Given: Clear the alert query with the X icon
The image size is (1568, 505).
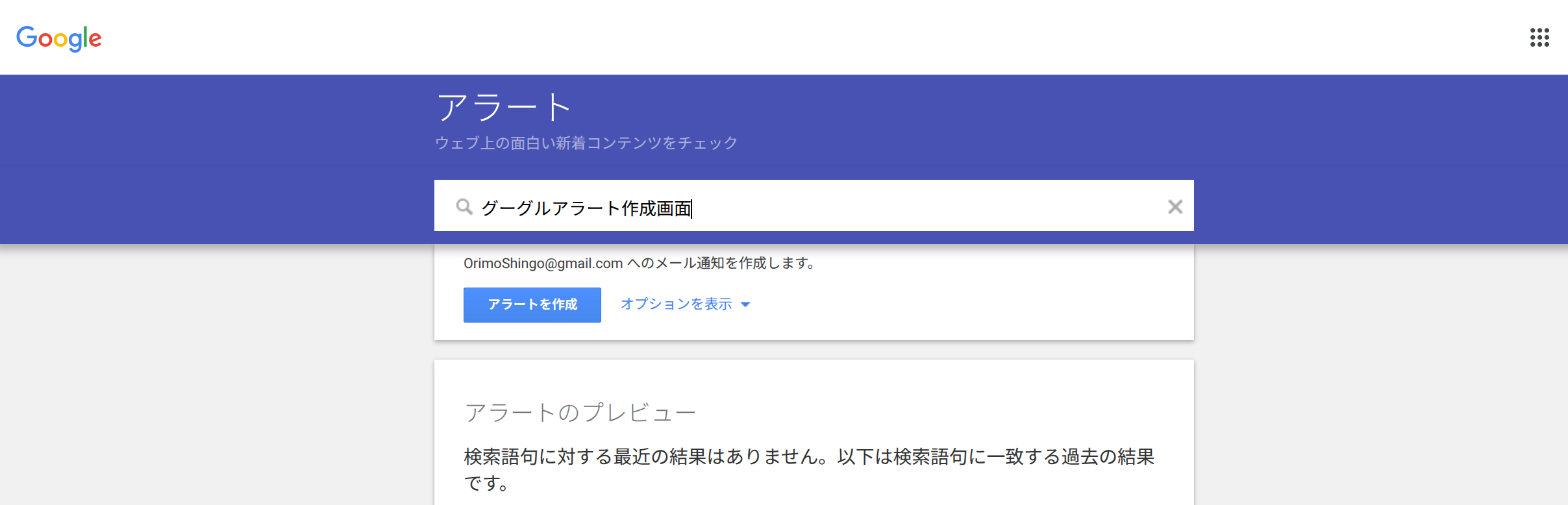Looking at the screenshot, I should point(1175,206).
